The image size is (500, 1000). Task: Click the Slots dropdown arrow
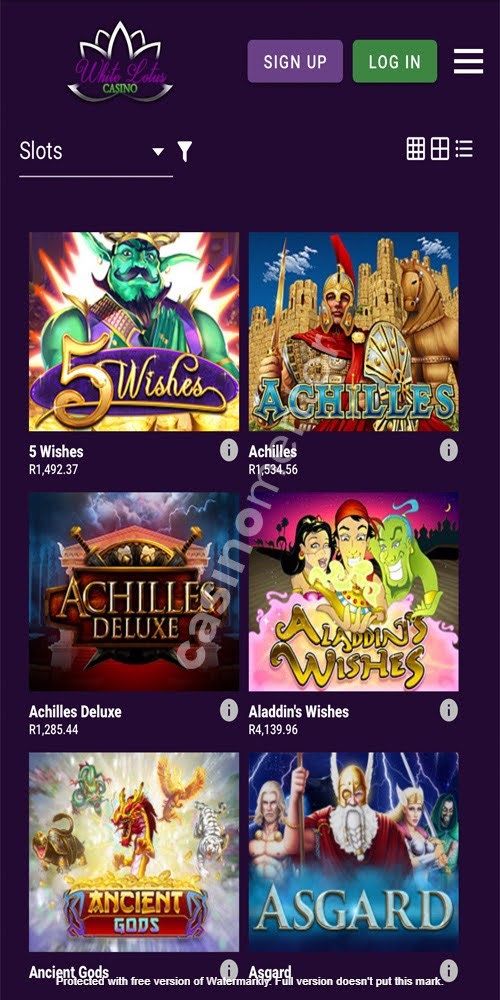click(158, 152)
